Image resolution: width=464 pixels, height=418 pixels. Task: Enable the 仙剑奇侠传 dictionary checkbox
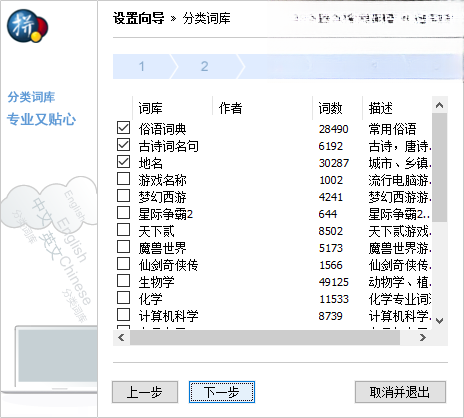[x=123, y=264]
